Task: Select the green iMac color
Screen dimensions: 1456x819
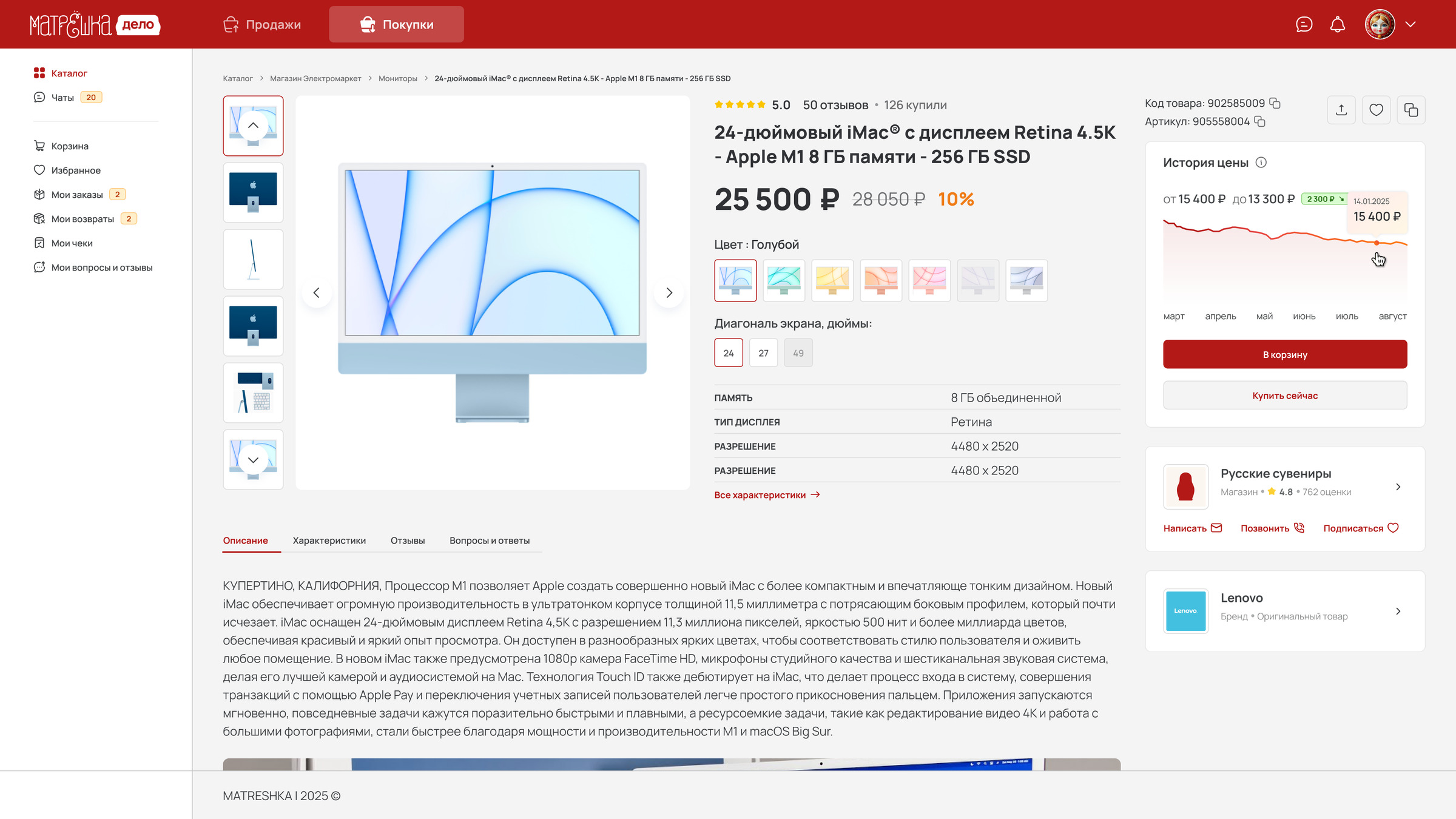Action: (784, 280)
